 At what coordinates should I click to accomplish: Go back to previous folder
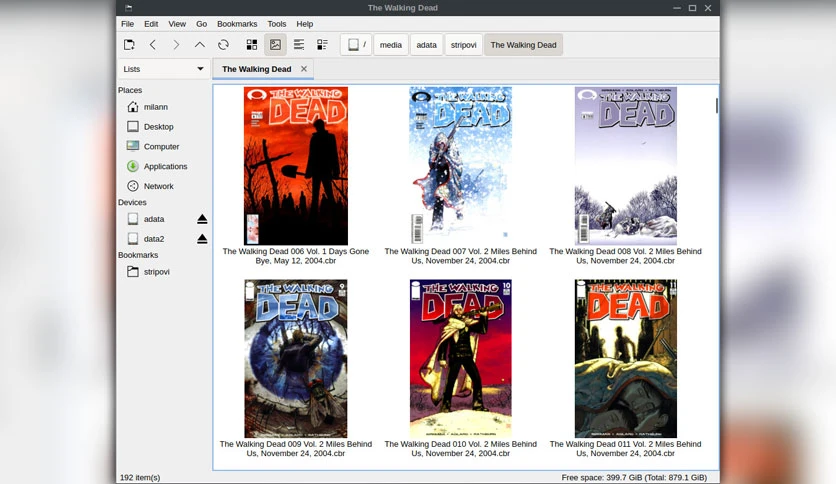point(153,45)
